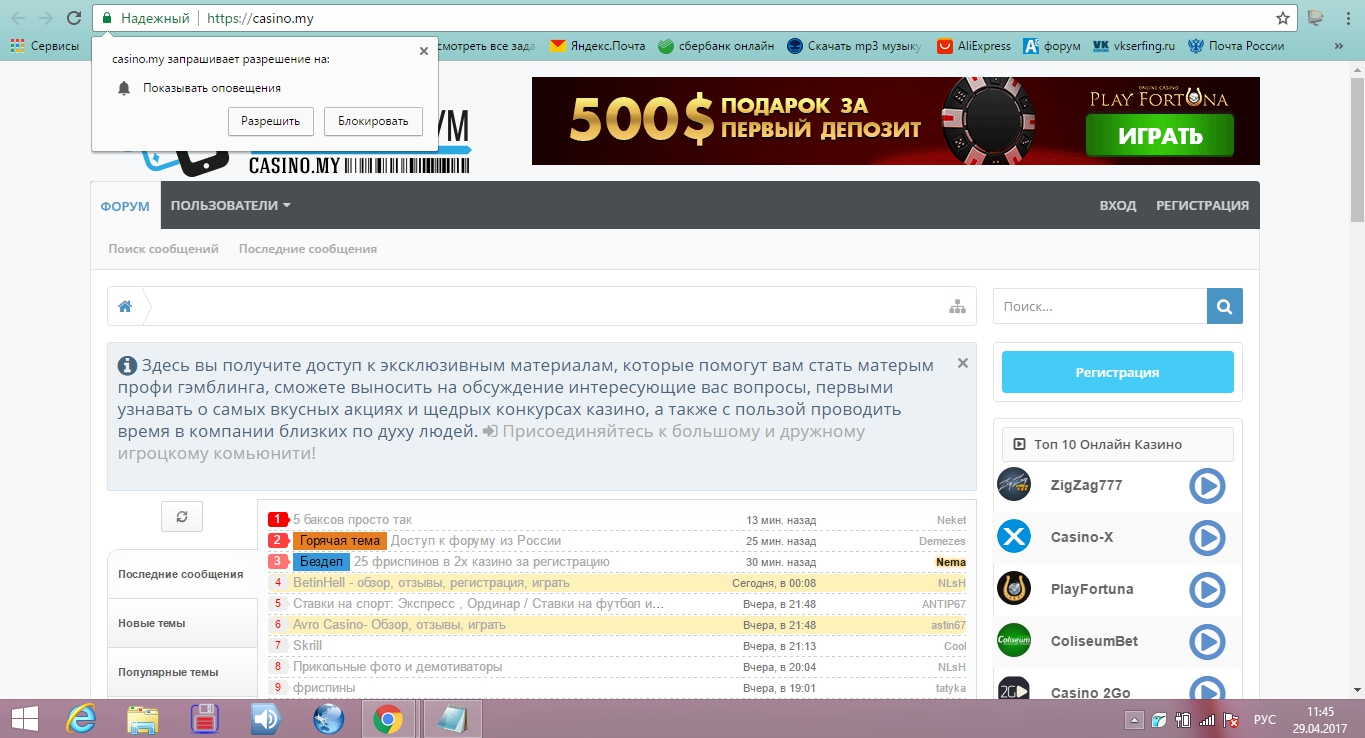Select the Популярные темы side tab

[x=182, y=672]
